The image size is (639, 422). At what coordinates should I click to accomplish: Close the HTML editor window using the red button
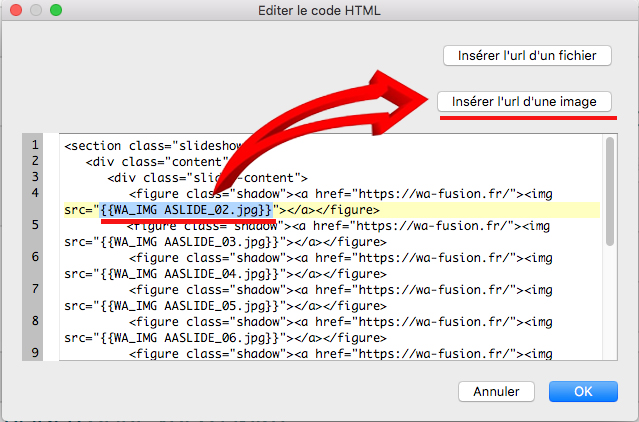tap(15, 9)
